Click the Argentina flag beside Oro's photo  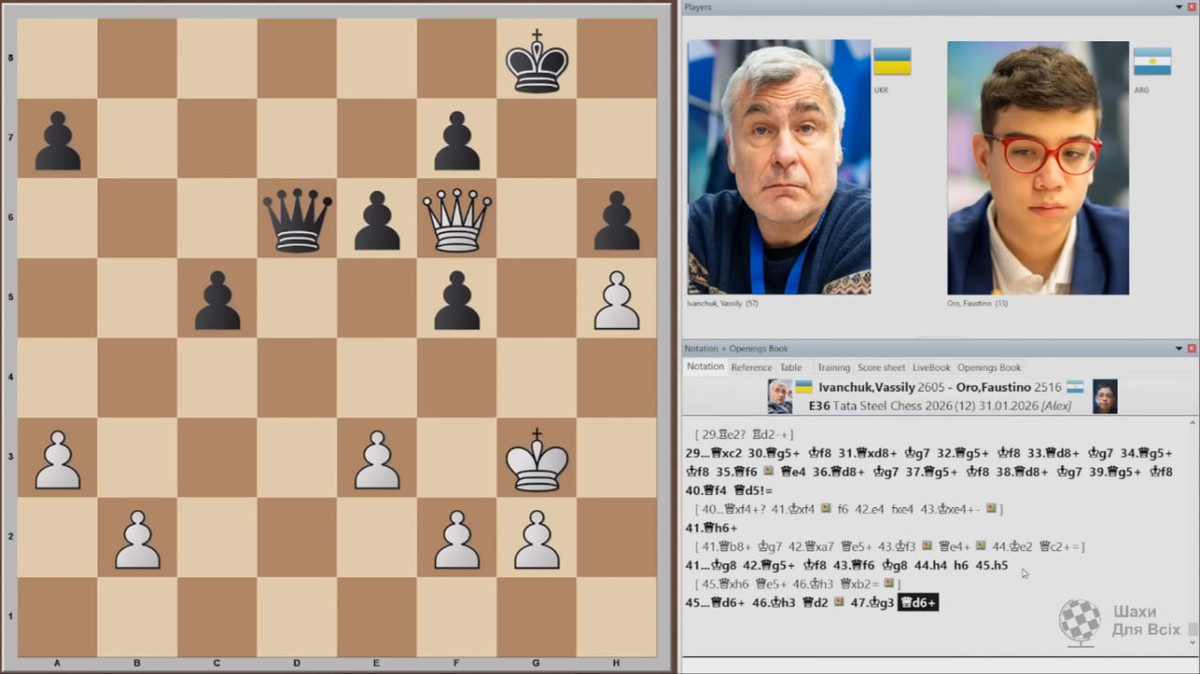point(1152,62)
